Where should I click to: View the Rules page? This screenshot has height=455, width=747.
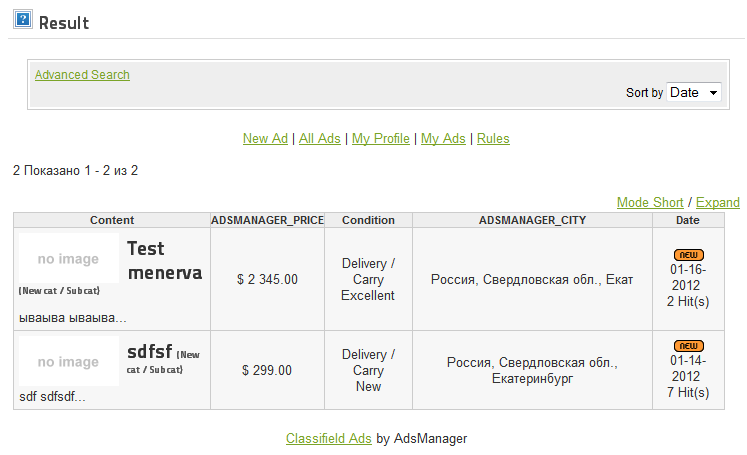pos(493,139)
